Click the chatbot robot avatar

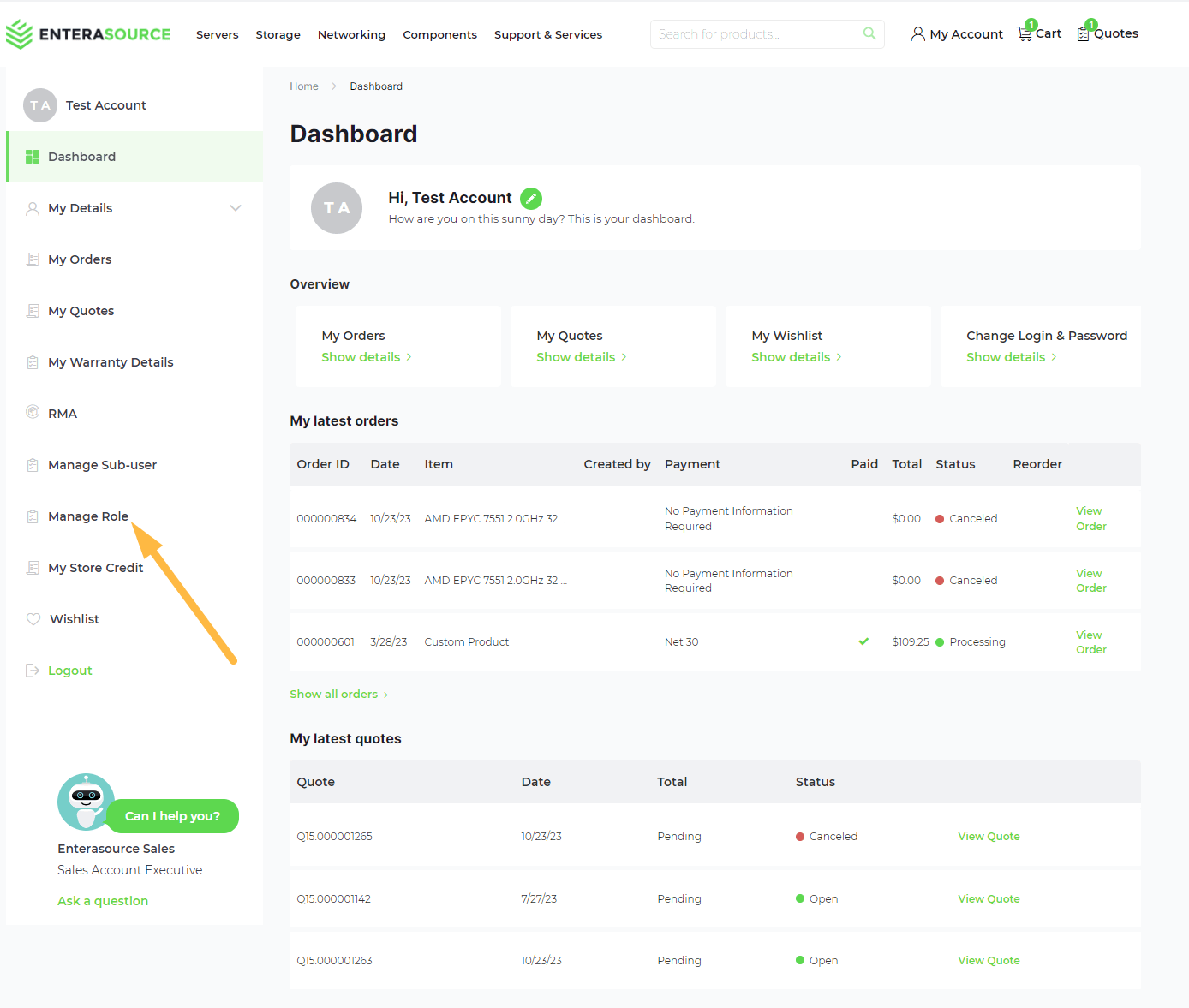click(x=86, y=802)
